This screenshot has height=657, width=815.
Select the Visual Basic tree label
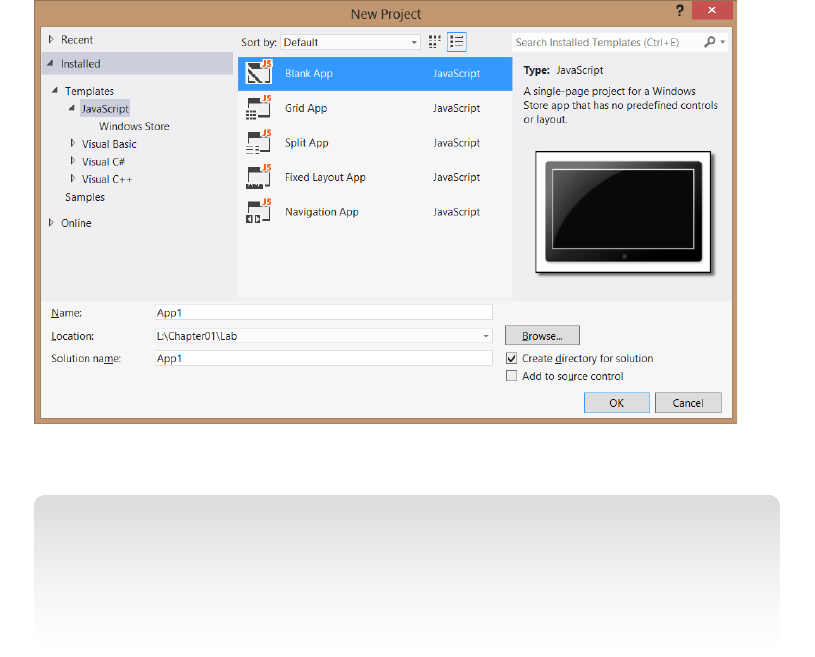point(109,144)
